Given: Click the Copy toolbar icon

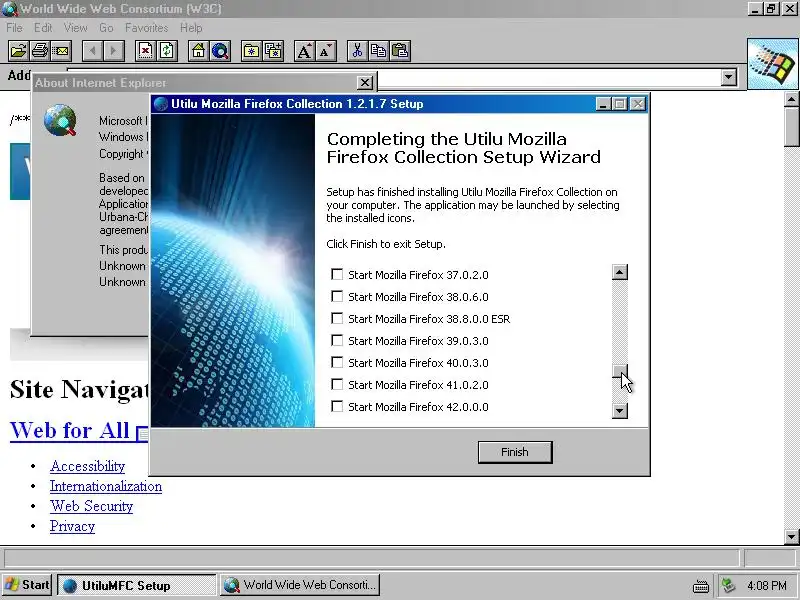Looking at the screenshot, I should click(x=379, y=51).
